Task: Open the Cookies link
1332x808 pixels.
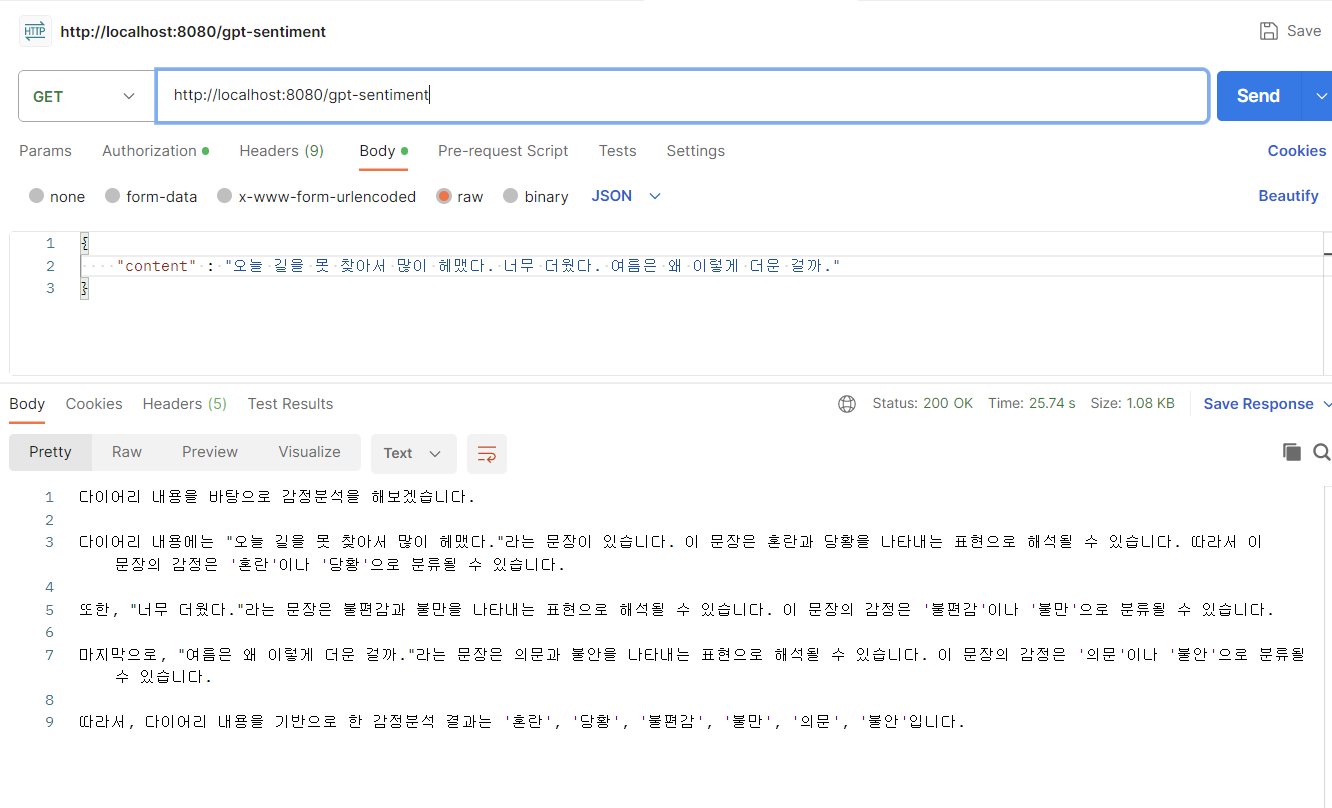Action: (x=1296, y=151)
